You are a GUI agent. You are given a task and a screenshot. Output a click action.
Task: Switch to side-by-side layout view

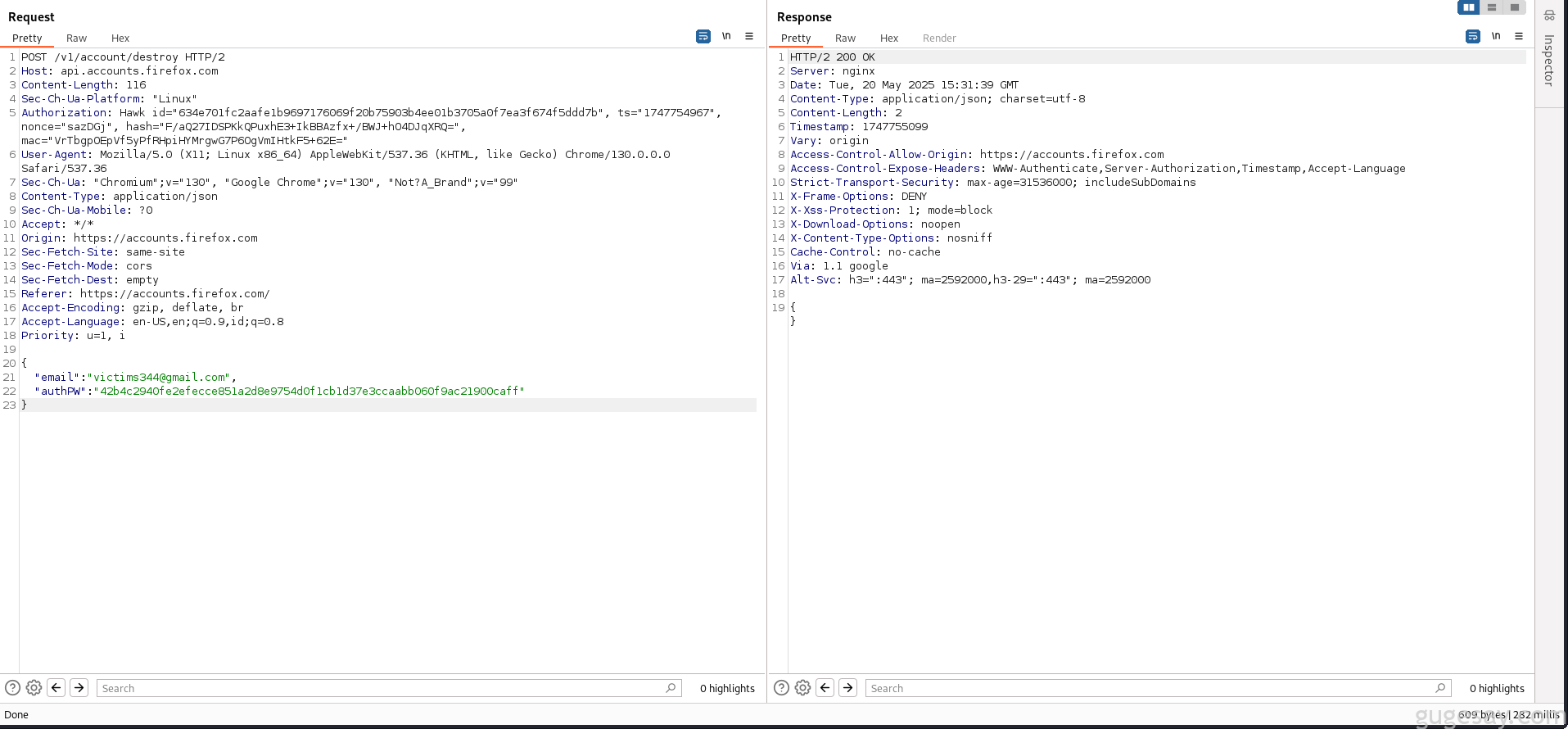tap(1469, 7)
